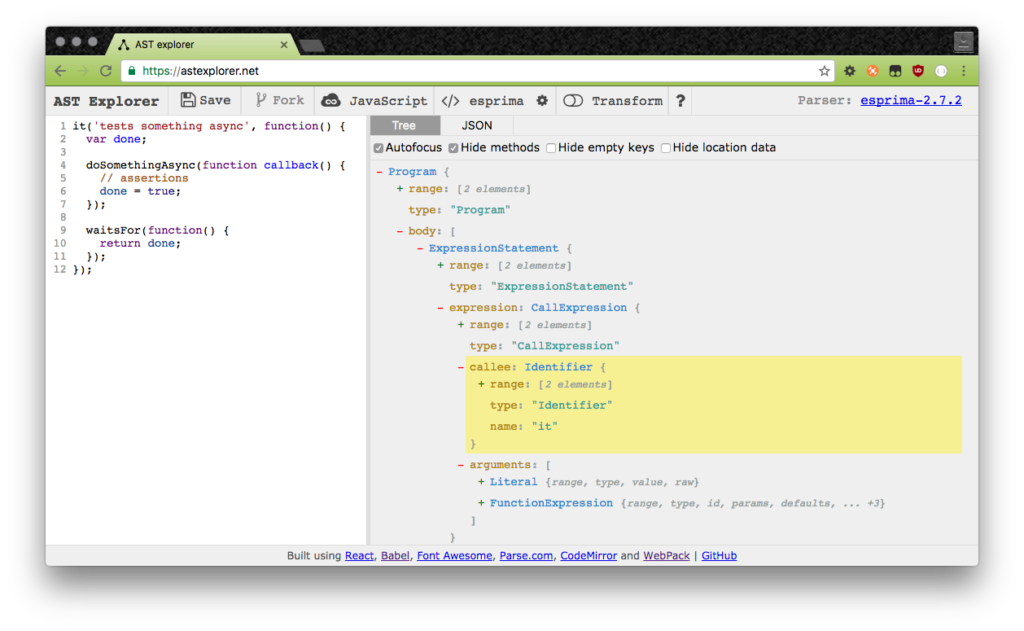Open the WebPack footer link
The height and width of the screenshot is (631, 1024).
click(x=666, y=556)
